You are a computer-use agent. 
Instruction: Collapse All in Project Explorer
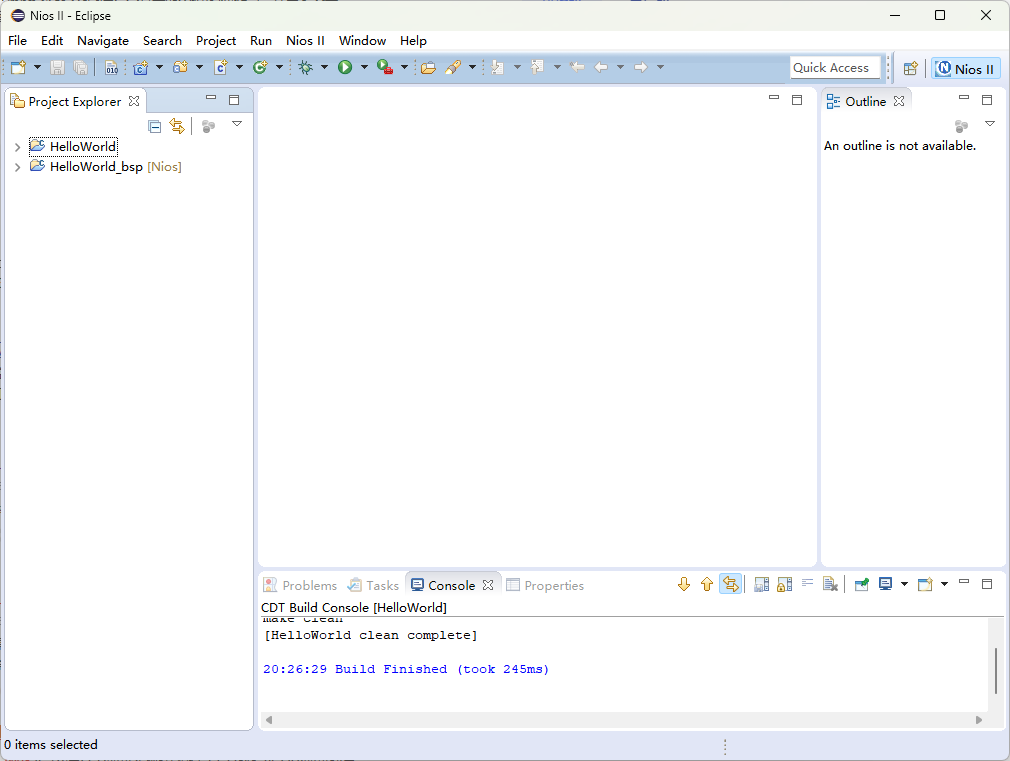coord(155,126)
